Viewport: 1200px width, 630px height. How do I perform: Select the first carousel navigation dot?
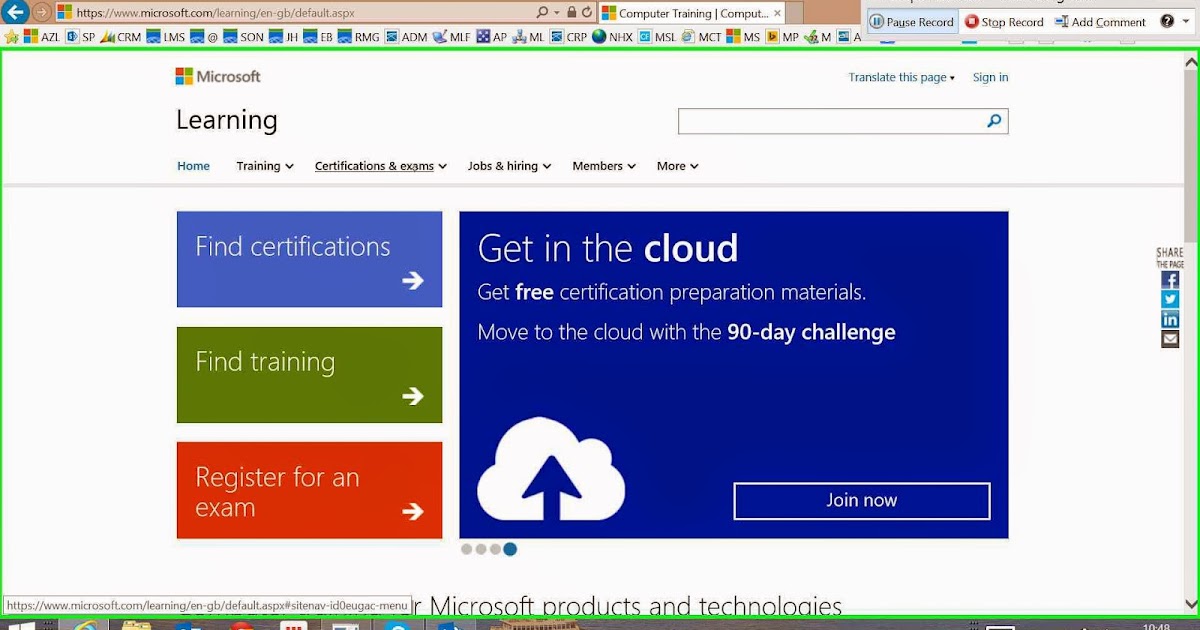[x=466, y=548]
